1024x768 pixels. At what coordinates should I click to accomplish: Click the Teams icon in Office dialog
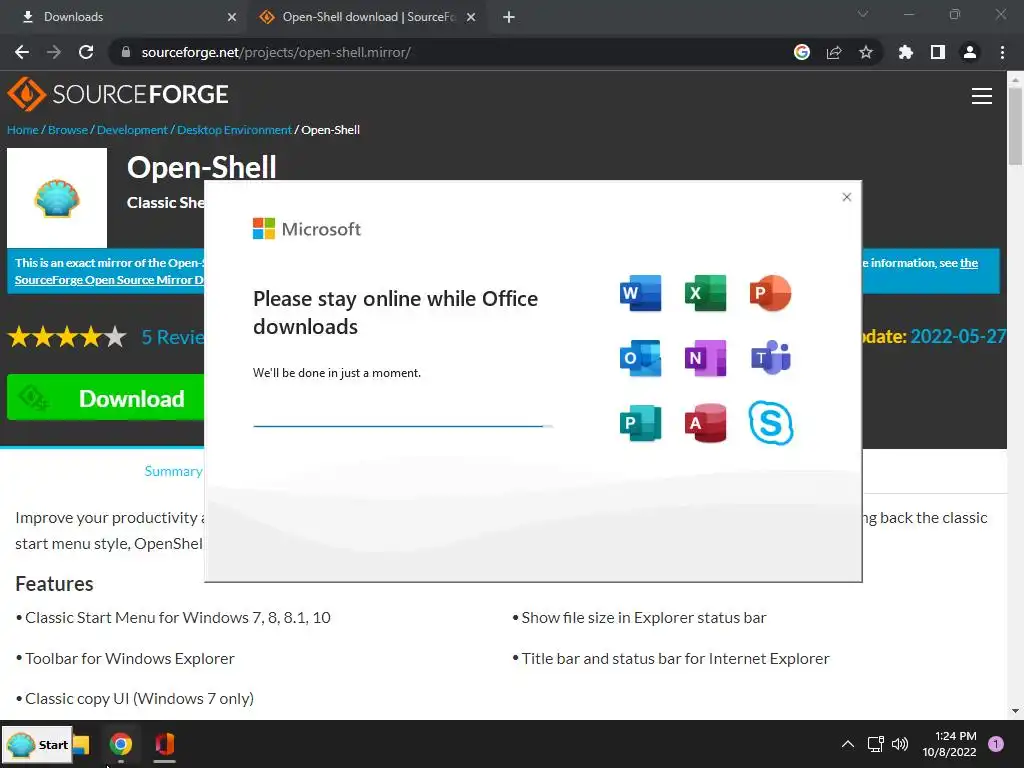[771, 358]
